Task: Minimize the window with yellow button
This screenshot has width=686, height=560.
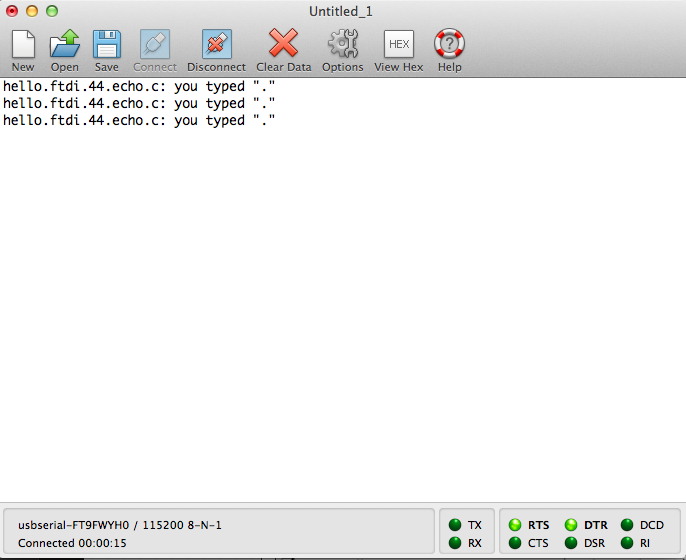Action: coord(32,11)
